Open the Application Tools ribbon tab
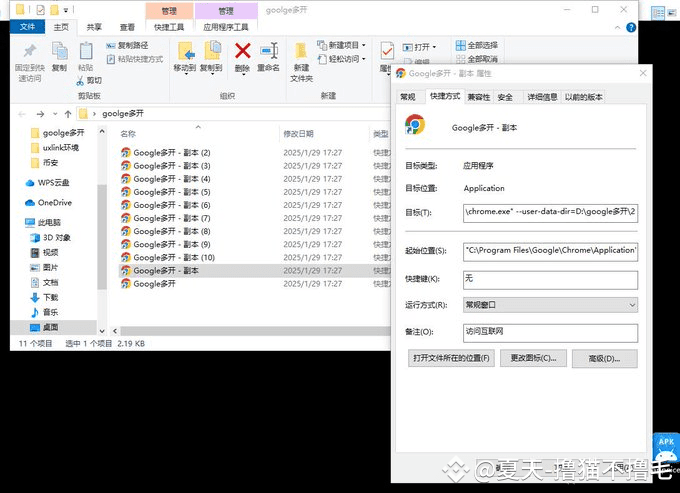This screenshot has width=680, height=493. [226, 27]
